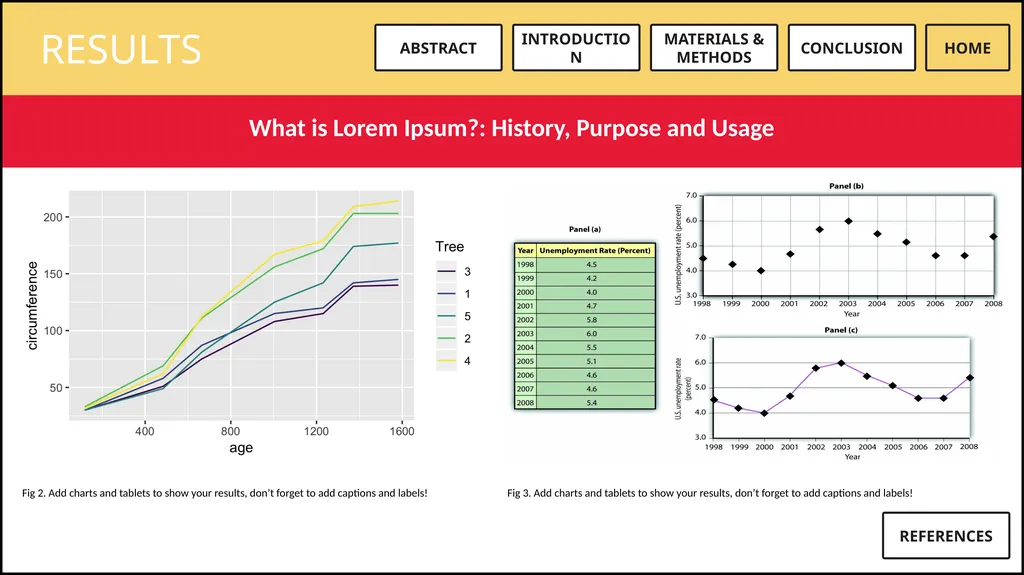Select the Fig 2 caption text

point(225,493)
